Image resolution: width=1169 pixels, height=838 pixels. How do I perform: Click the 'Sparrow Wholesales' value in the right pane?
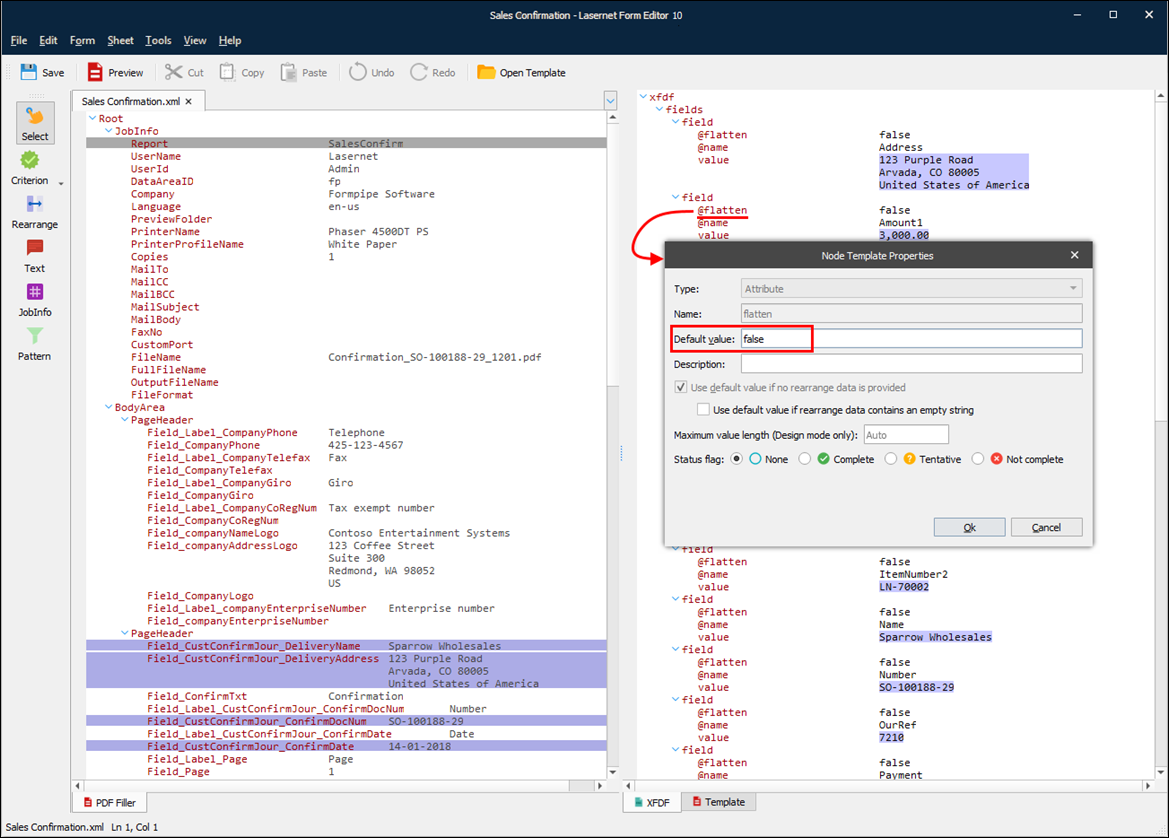click(x=935, y=637)
